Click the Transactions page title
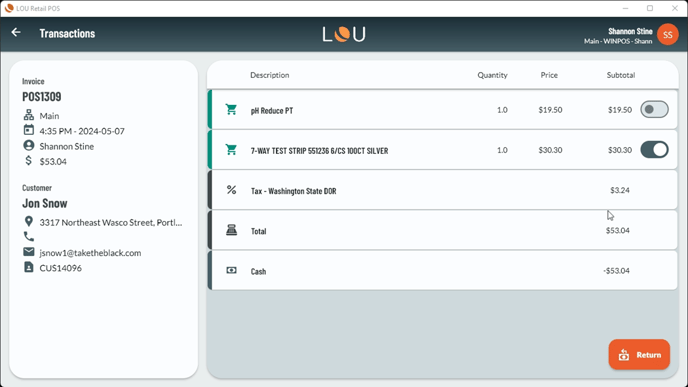 [67, 33]
